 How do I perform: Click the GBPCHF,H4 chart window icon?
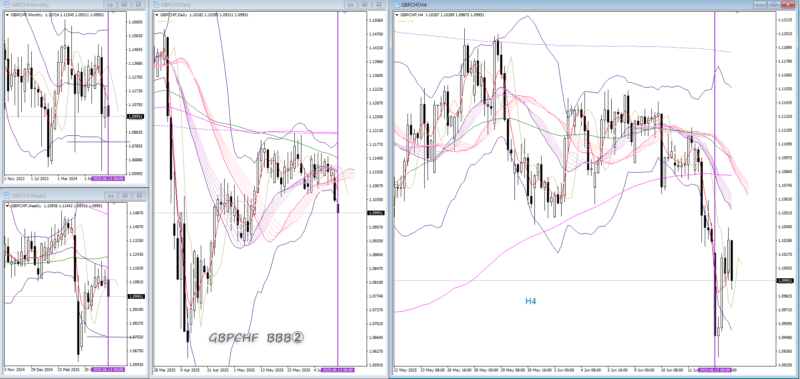397,4
